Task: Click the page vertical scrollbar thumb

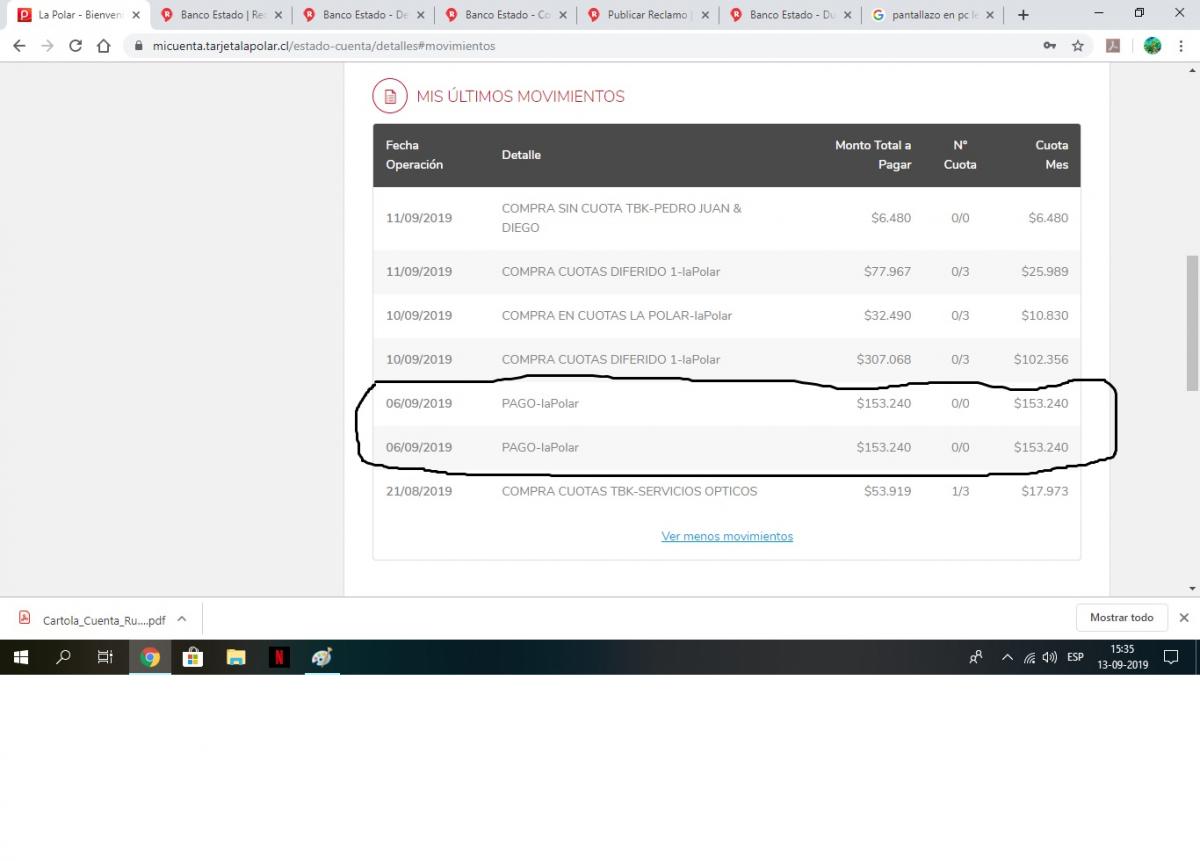Action: point(1191,322)
